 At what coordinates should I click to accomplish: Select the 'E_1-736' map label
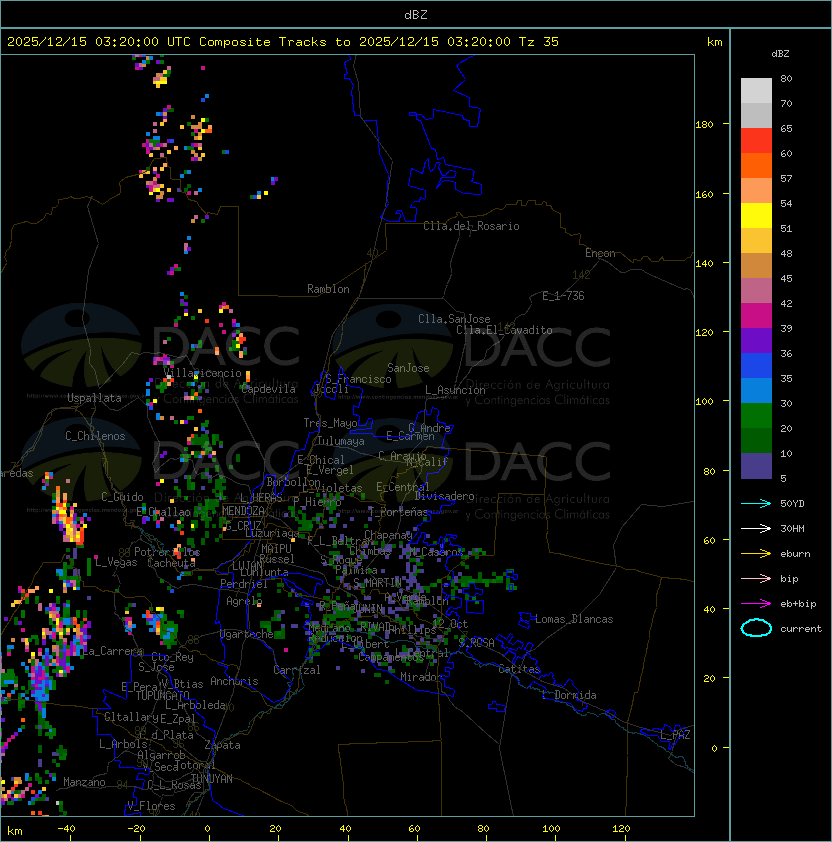pos(563,296)
